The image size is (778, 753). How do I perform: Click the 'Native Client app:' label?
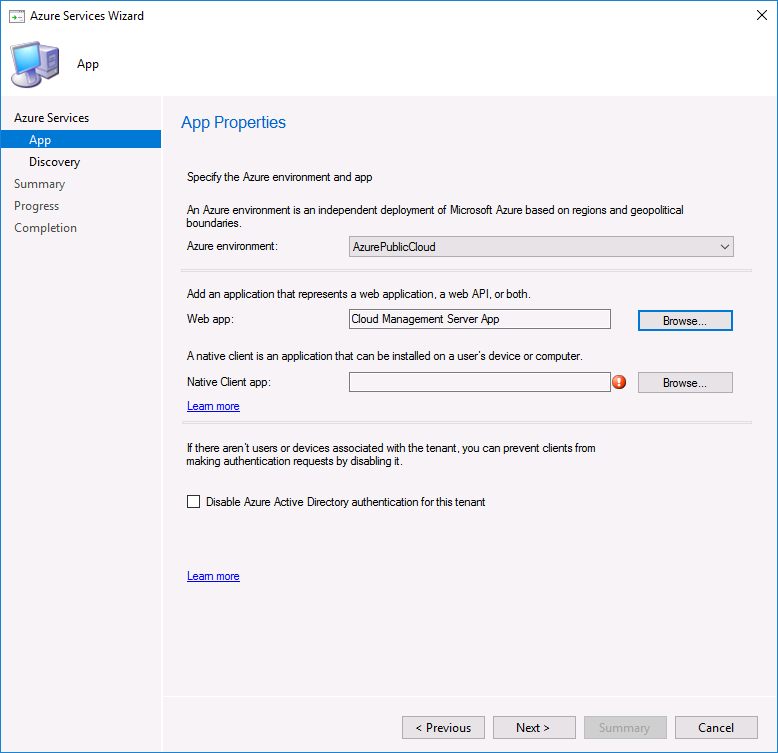229,382
